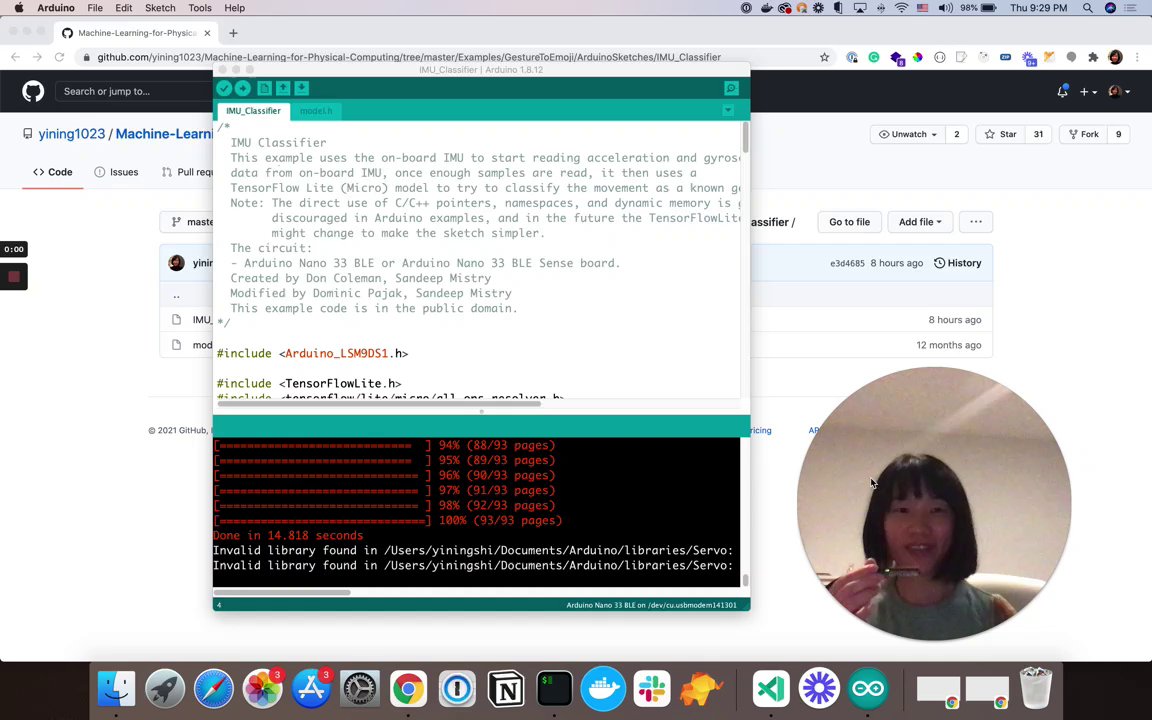Bookmark page with the star icon
Screen dimensions: 1152x720
point(824,57)
